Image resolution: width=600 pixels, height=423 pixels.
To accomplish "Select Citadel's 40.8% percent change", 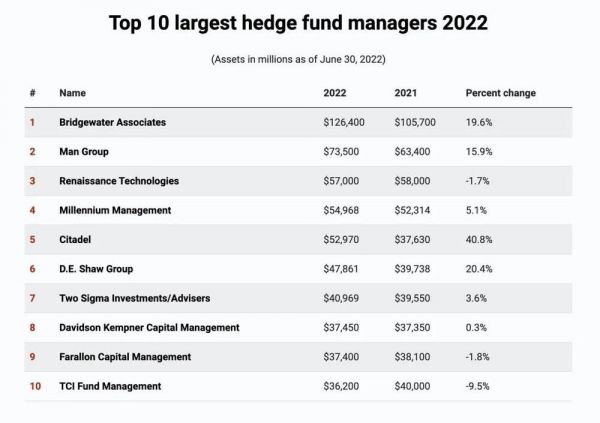I will [479, 240].
